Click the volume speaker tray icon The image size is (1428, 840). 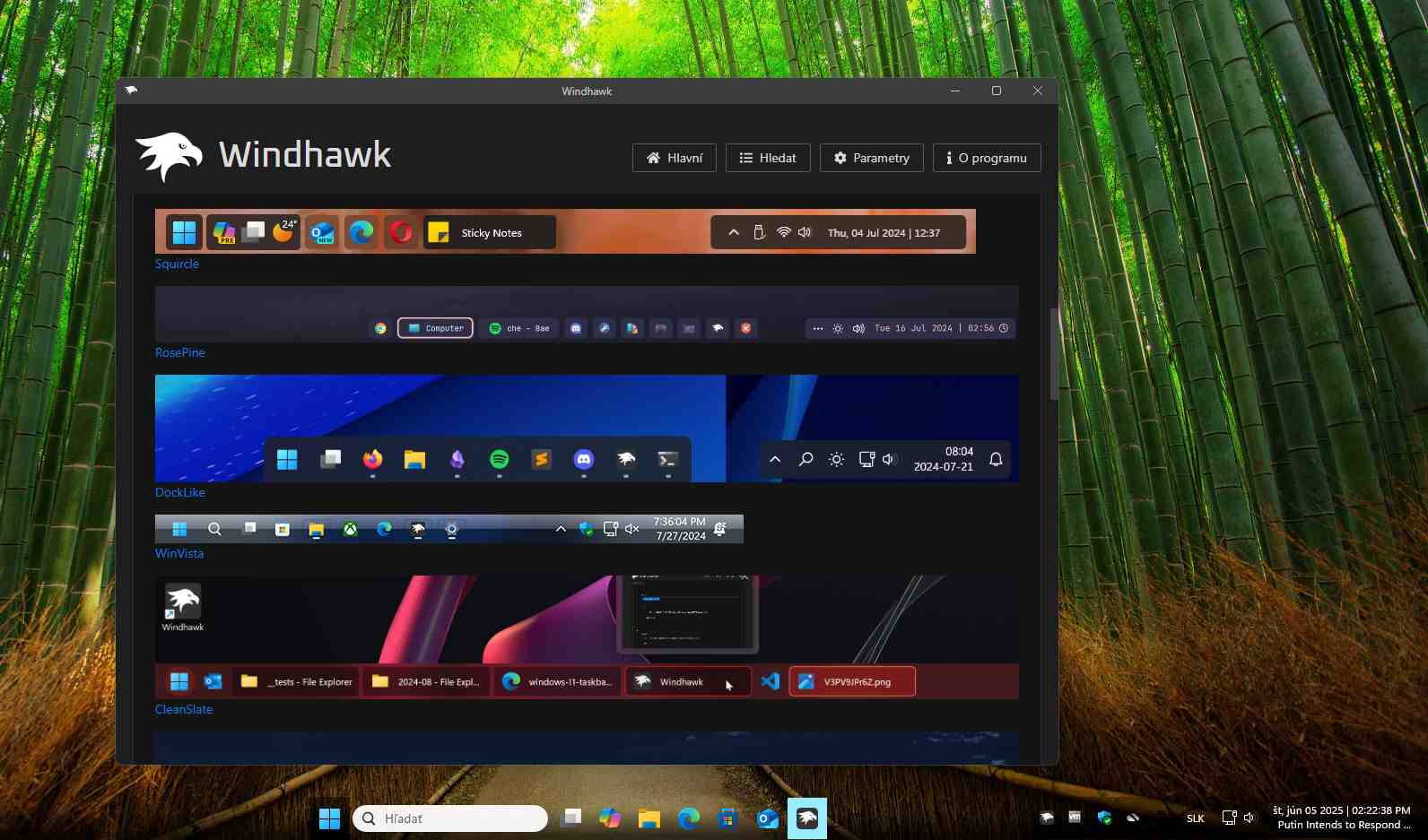[x=1249, y=818]
